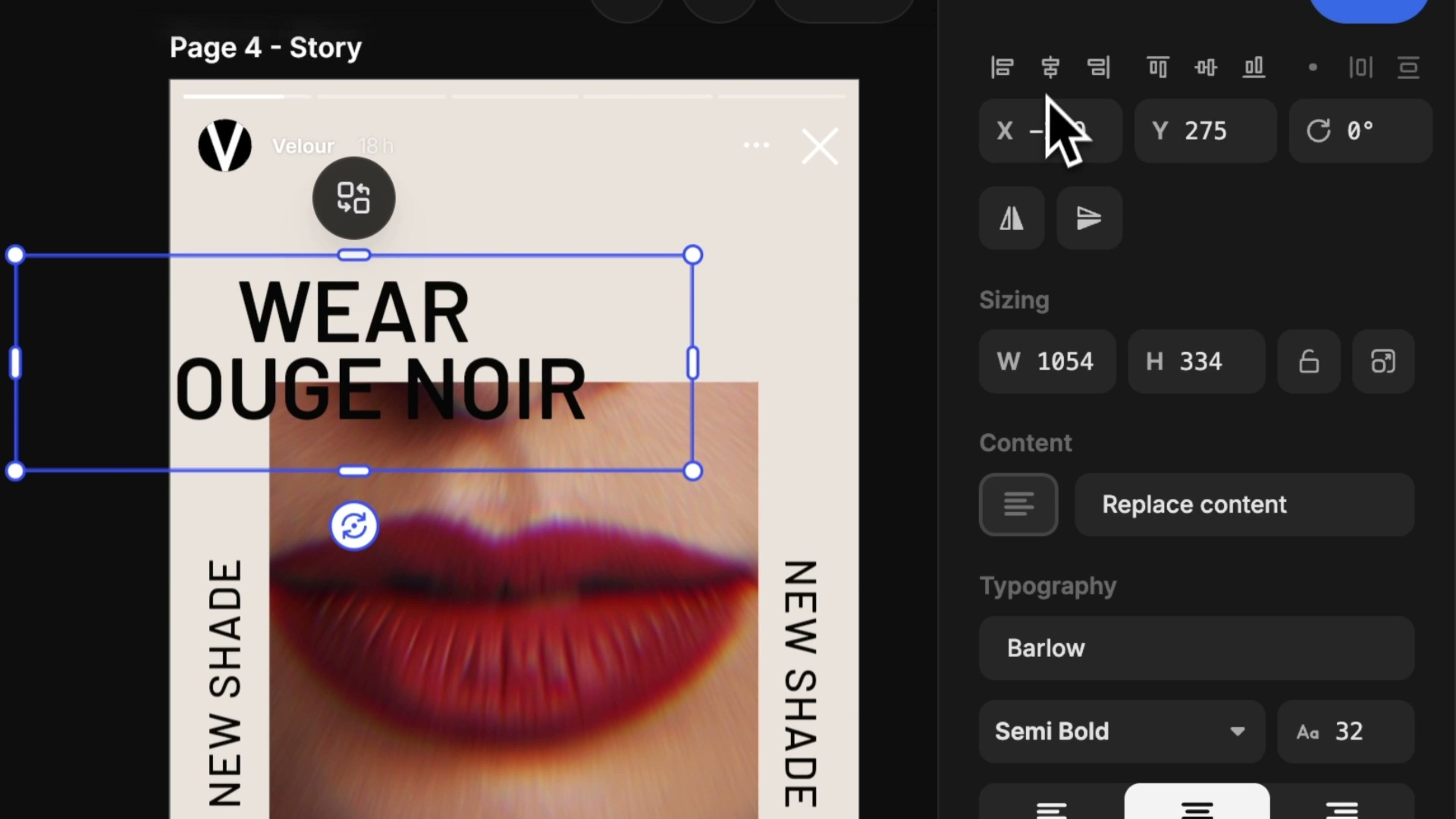Click the small dot icon in alignment row

(1313, 67)
